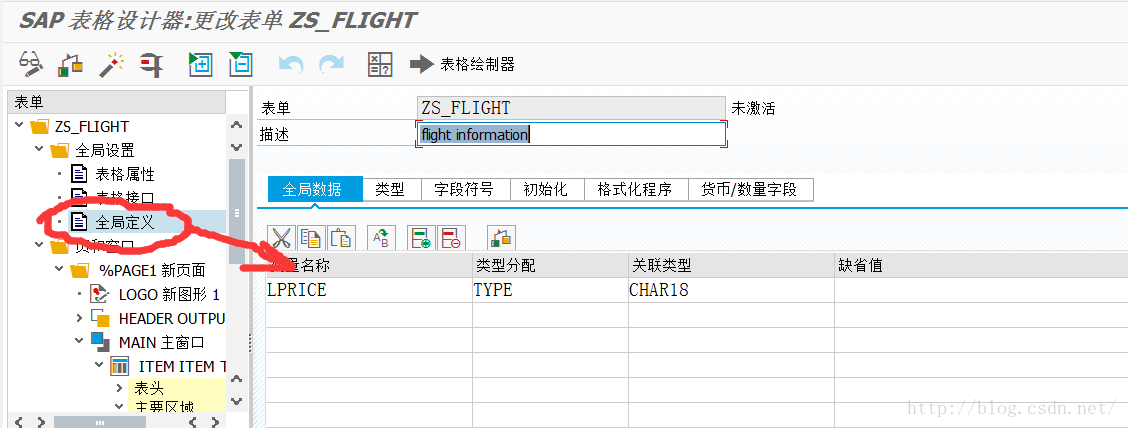Click the display/change glasses icon
This screenshot has height=428, width=1128.
[x=30, y=64]
